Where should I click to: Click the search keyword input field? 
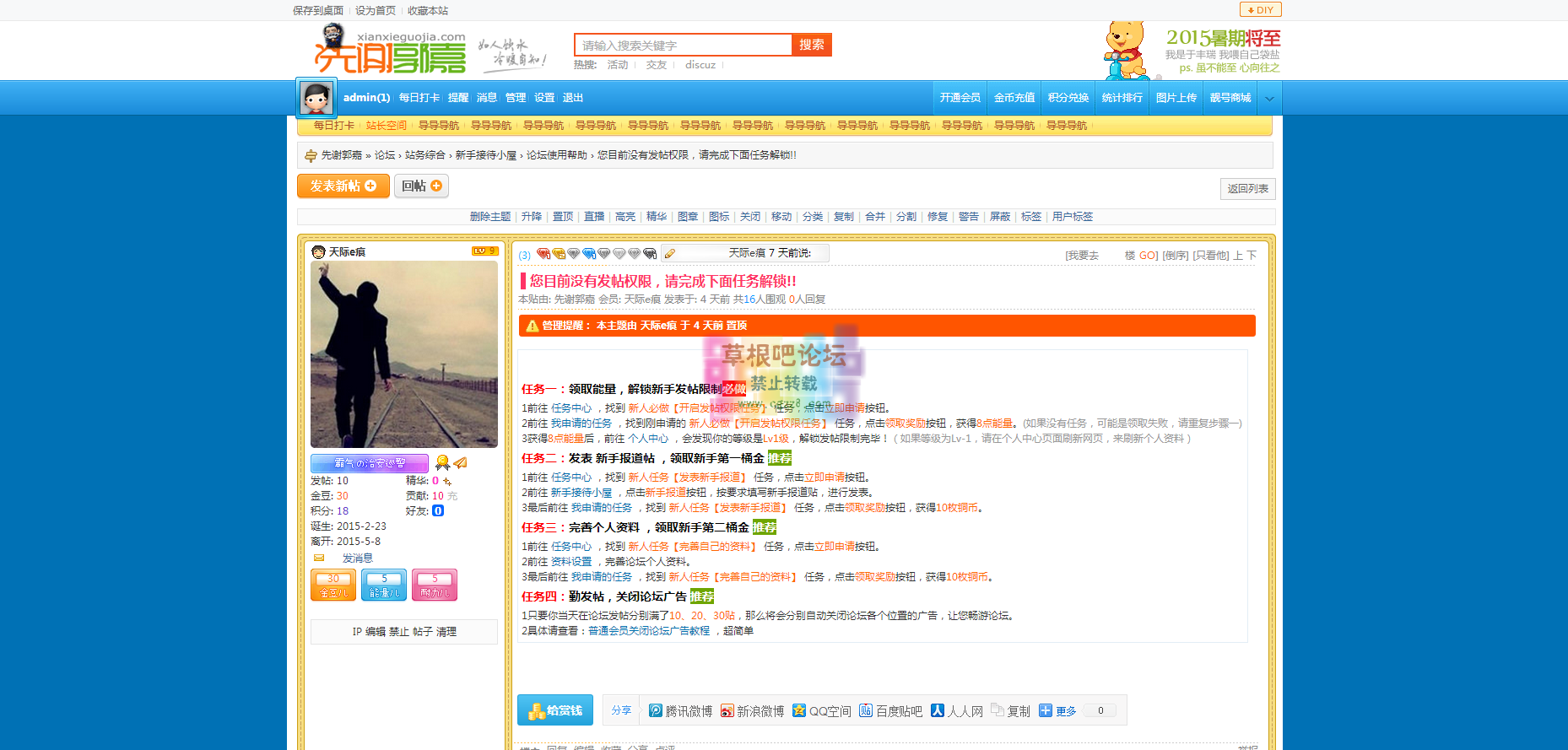(x=683, y=46)
